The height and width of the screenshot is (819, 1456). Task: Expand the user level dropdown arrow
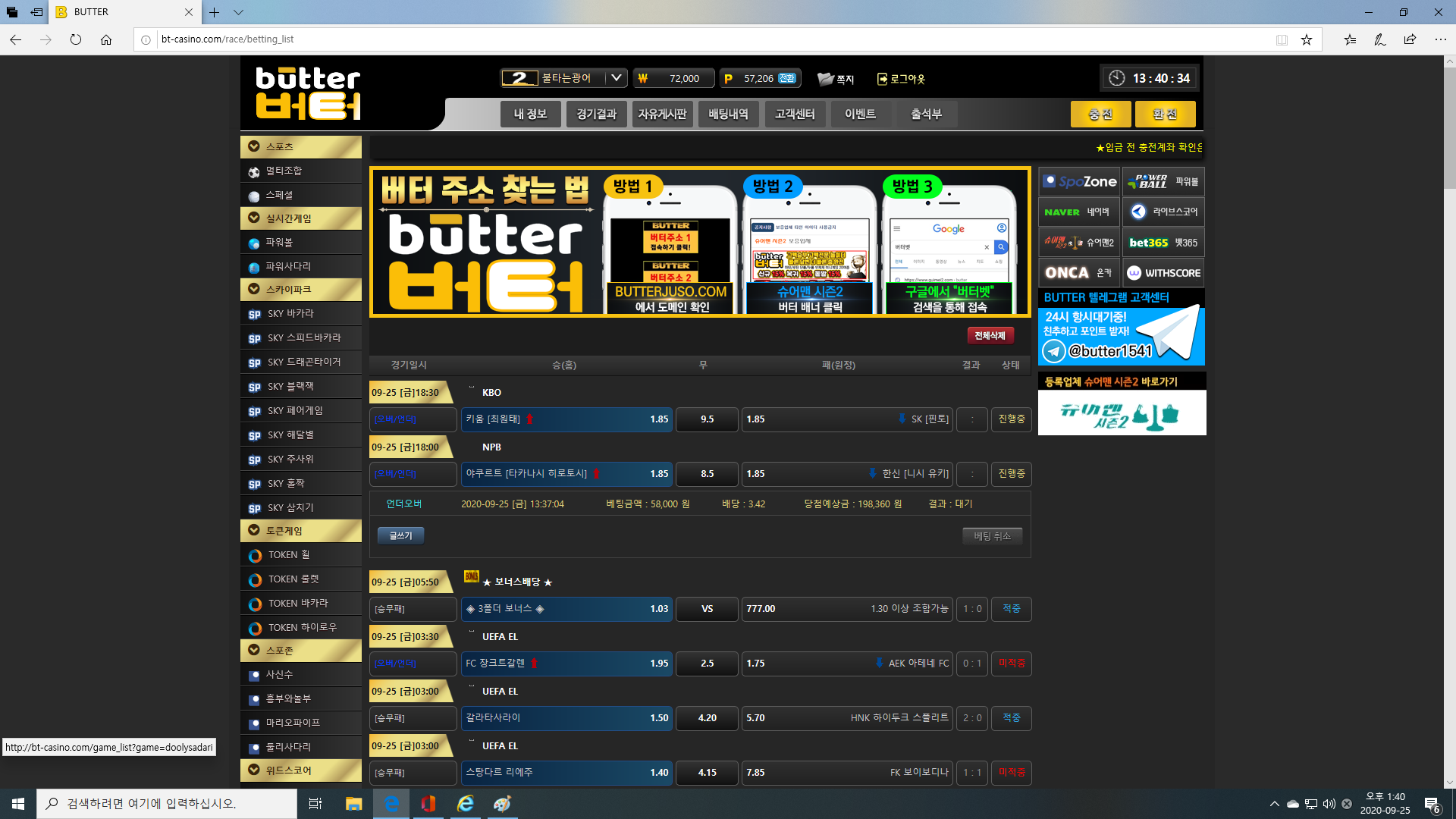(617, 78)
